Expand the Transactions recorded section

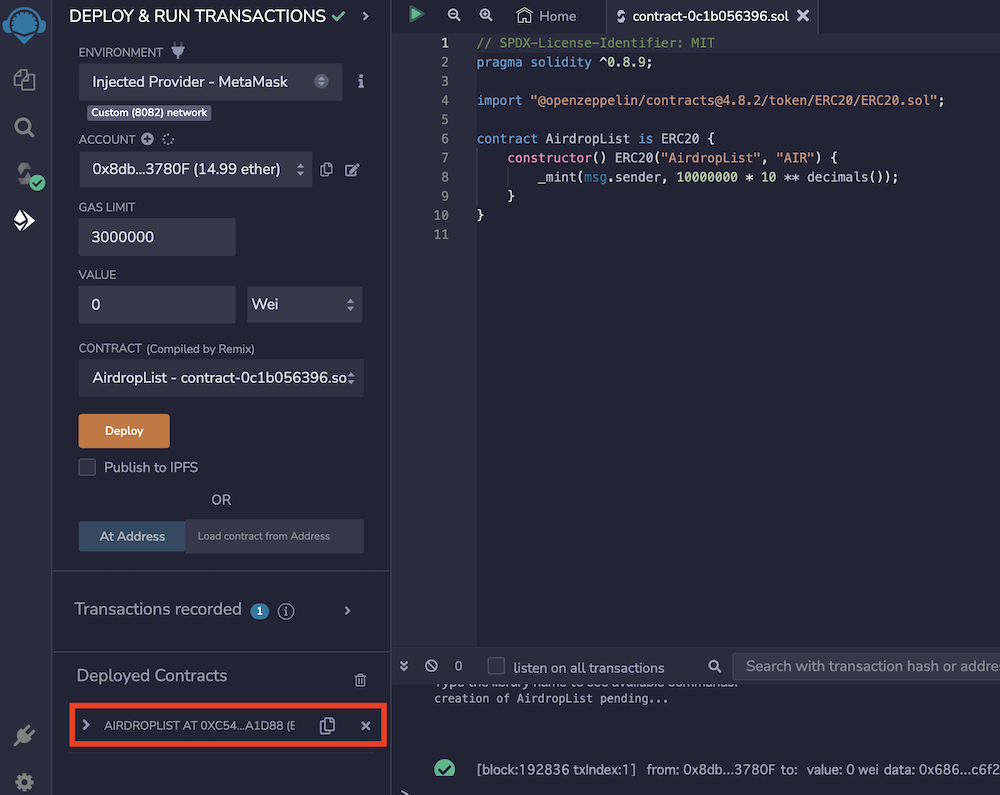[348, 610]
